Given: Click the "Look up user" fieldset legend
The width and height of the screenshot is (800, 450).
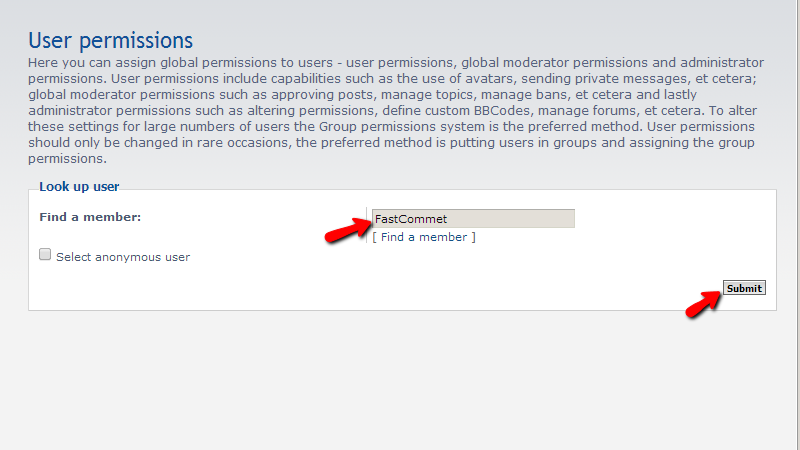Looking at the screenshot, I should 79,187.
